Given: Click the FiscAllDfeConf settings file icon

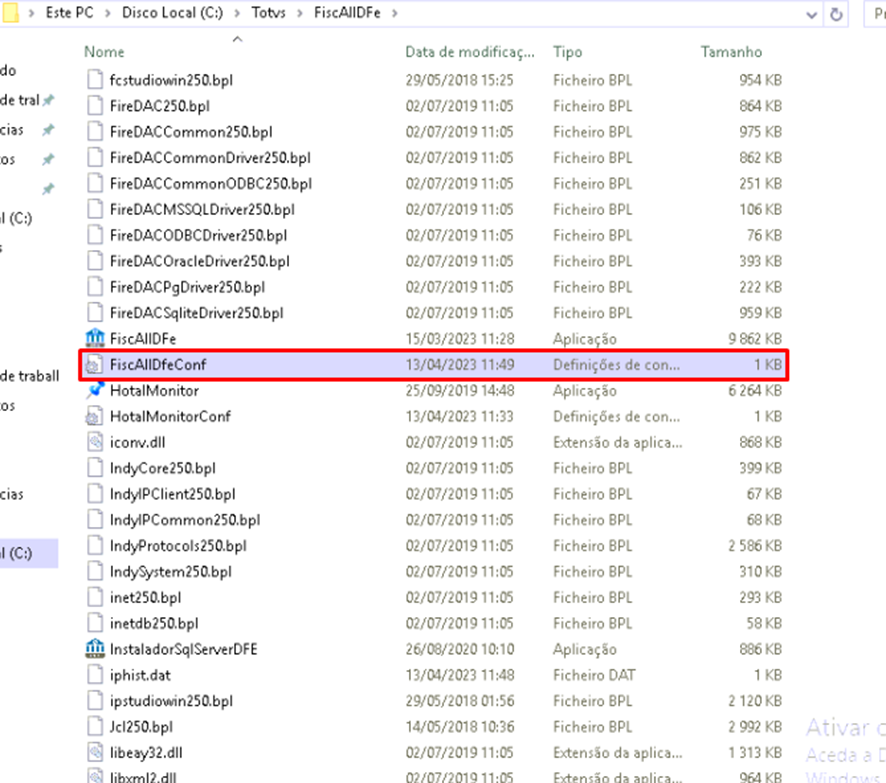Looking at the screenshot, I should 97,364.
